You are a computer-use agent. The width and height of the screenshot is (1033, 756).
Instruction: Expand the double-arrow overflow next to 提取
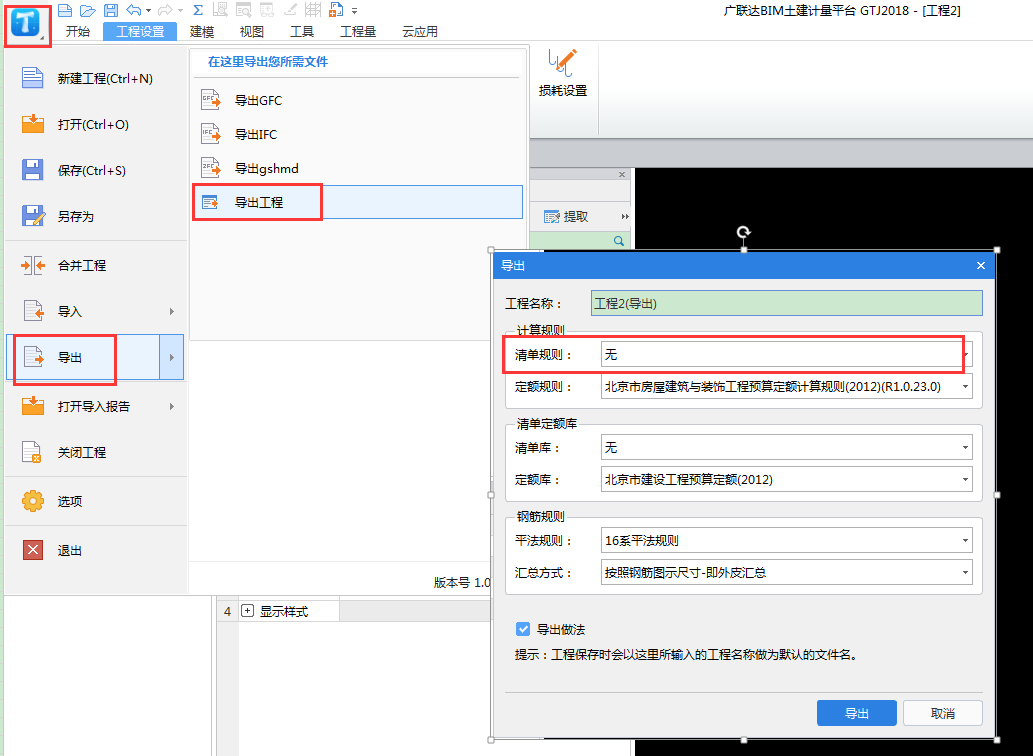(x=625, y=217)
